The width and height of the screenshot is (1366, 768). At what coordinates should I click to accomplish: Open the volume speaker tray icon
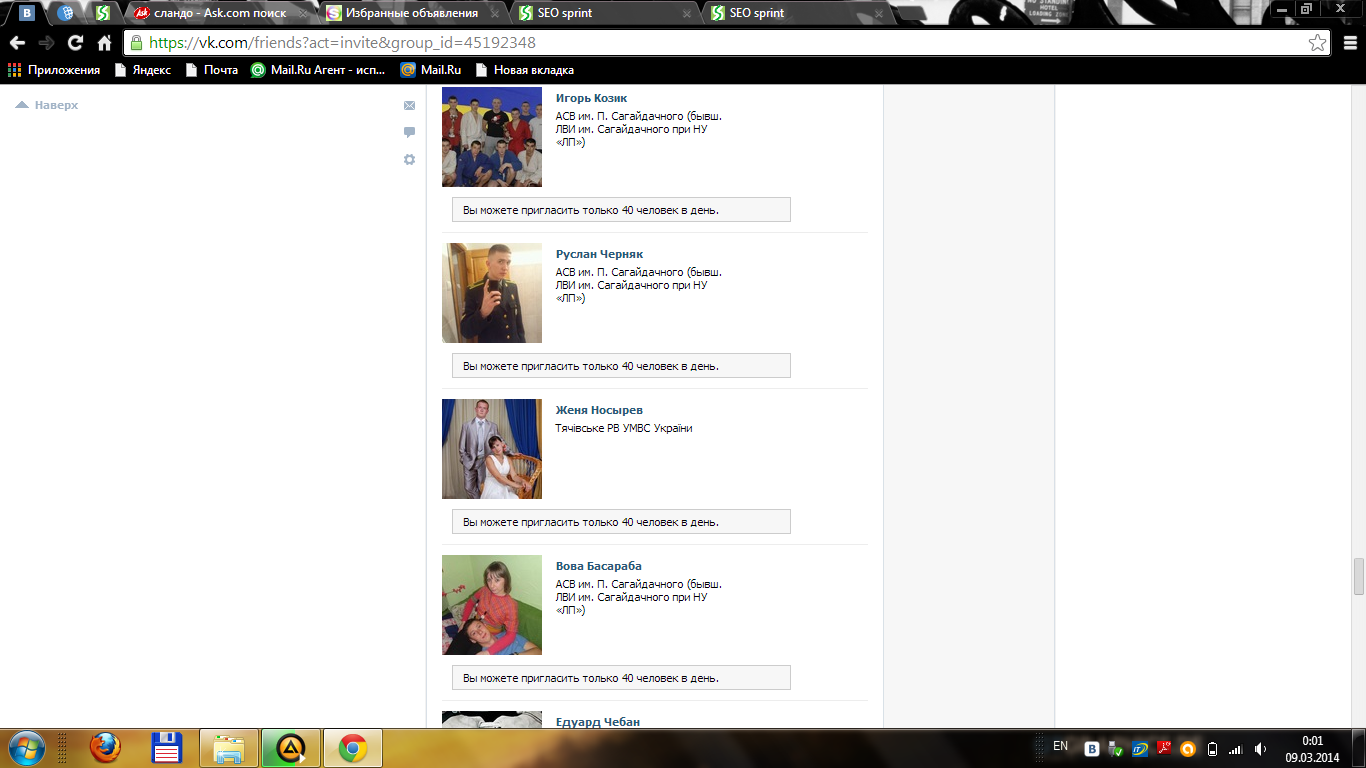click(1260, 748)
